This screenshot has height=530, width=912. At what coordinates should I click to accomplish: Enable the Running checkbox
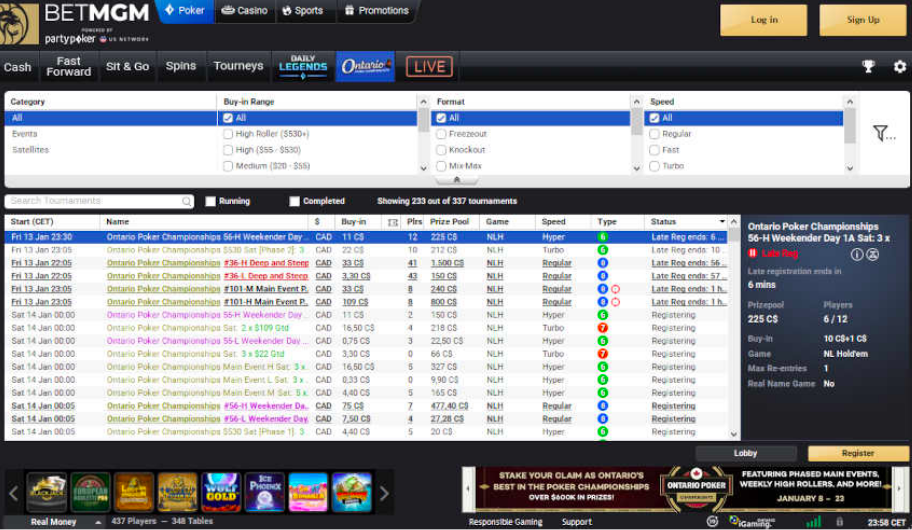pos(210,201)
